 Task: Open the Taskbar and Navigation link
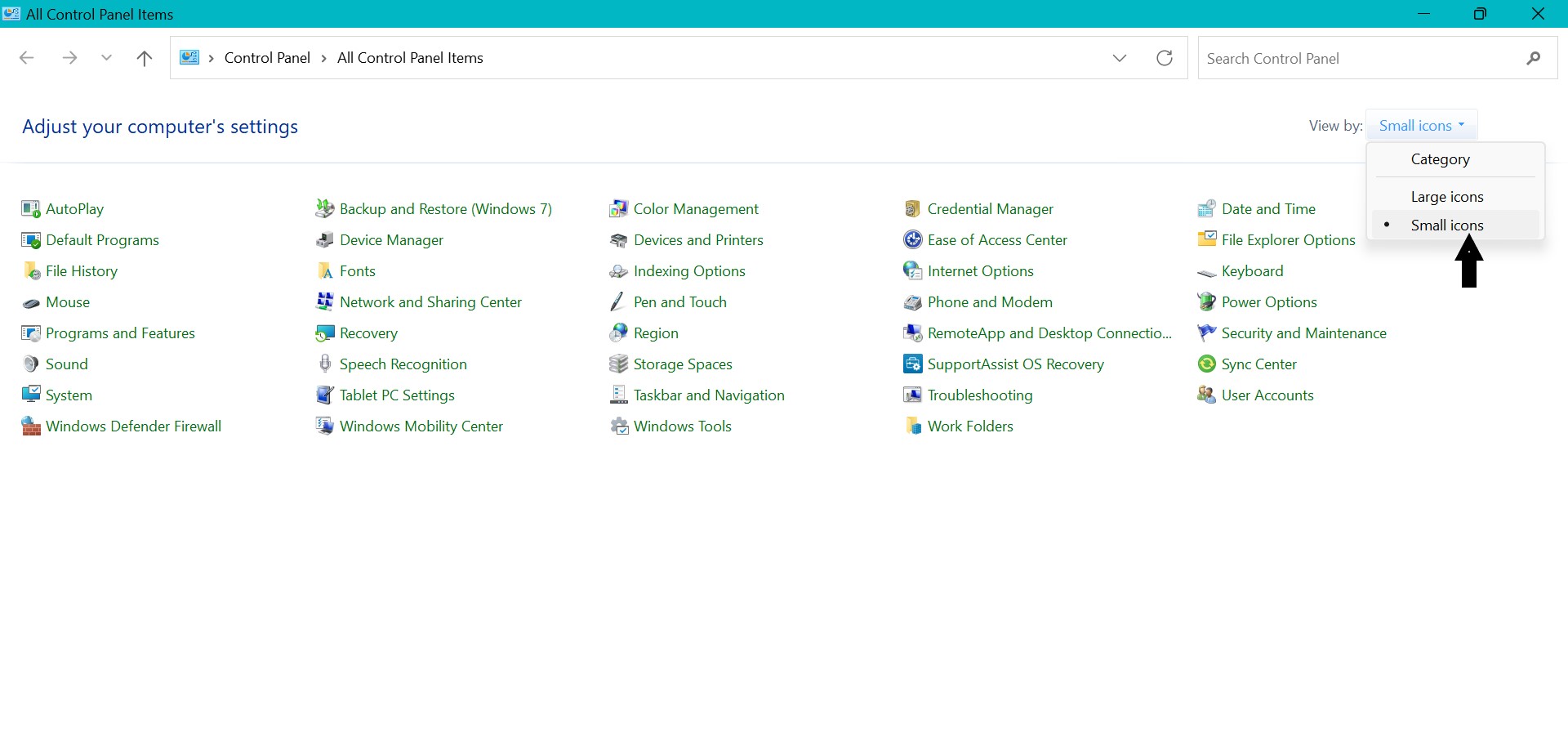point(709,395)
